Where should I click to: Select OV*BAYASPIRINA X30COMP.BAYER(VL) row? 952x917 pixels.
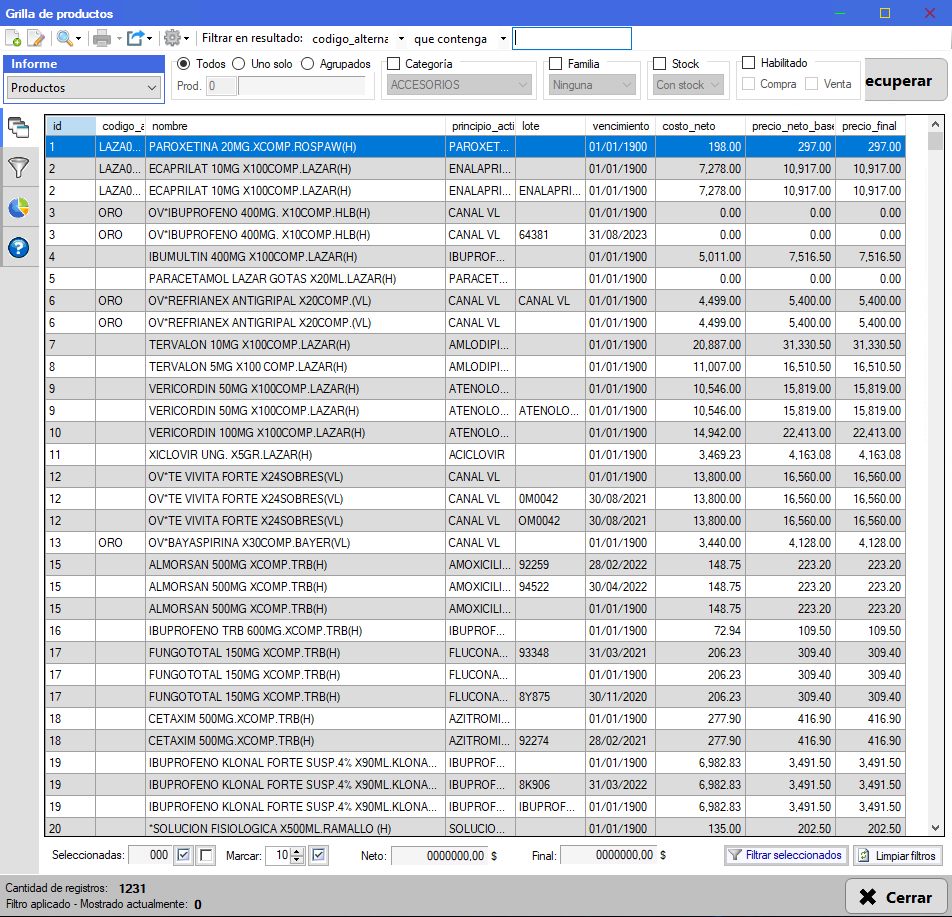[x=475, y=542]
